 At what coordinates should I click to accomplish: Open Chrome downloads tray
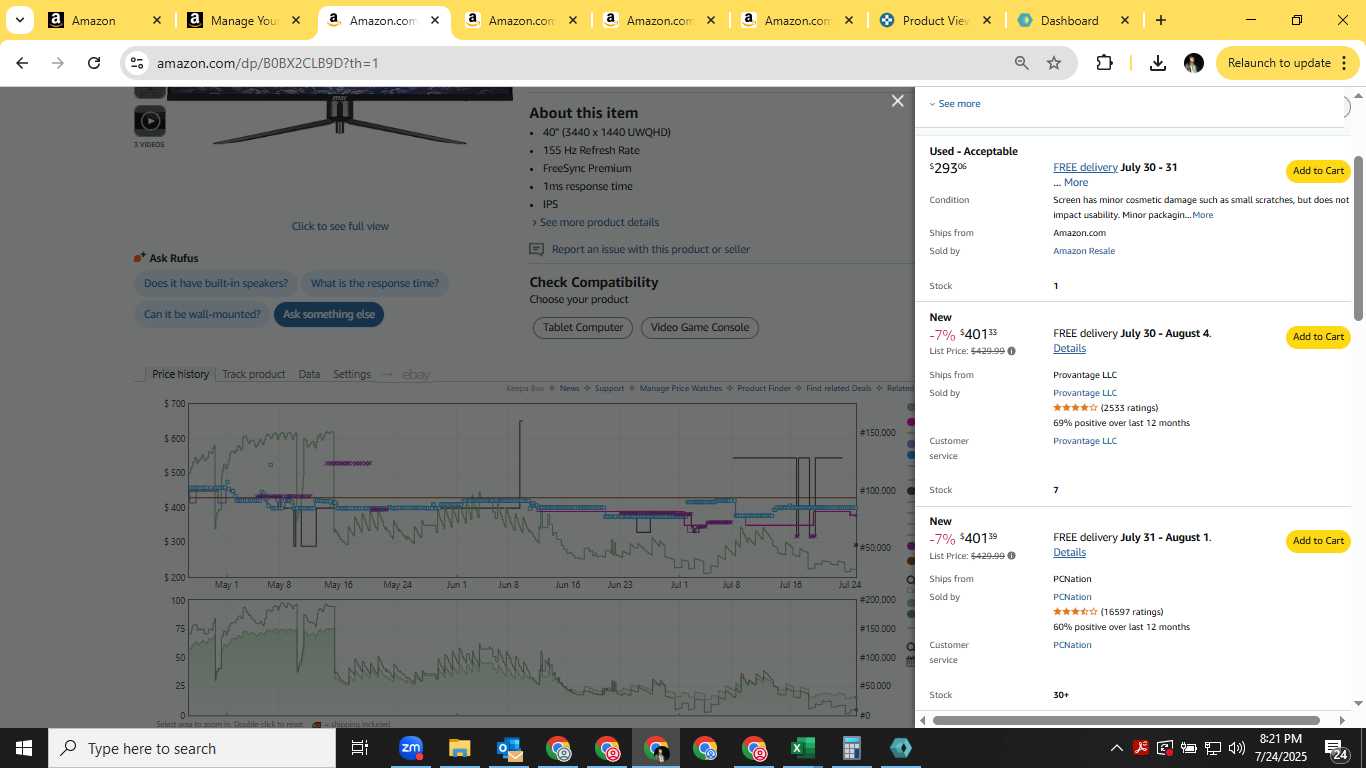[1158, 63]
